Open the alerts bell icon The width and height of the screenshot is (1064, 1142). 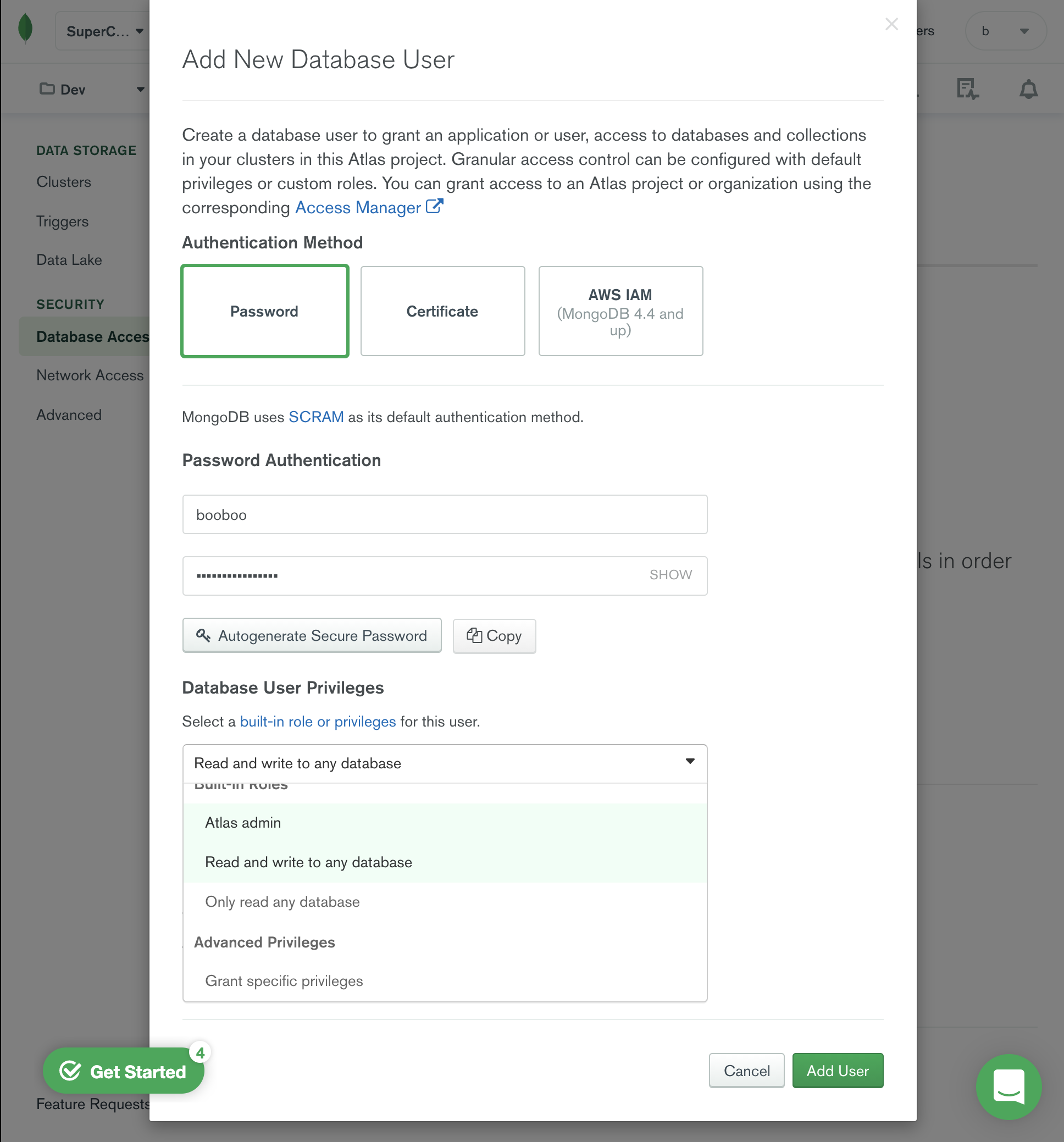click(1028, 89)
